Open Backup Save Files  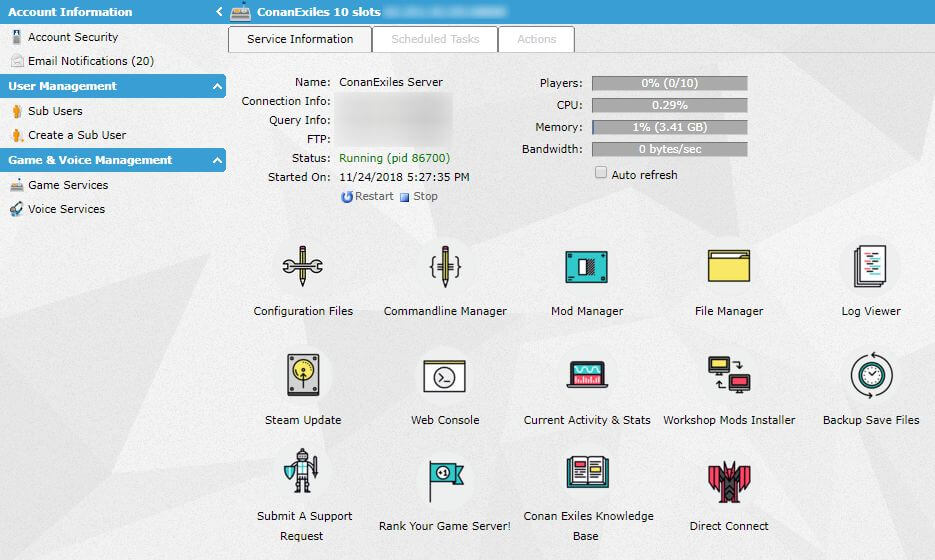pos(870,376)
